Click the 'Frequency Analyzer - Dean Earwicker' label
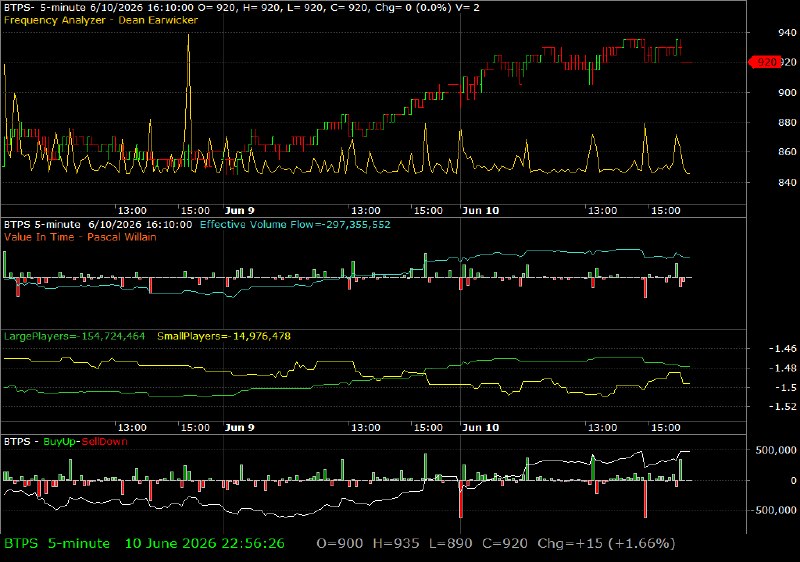Viewport: 800px width, 562px height. click(101, 20)
